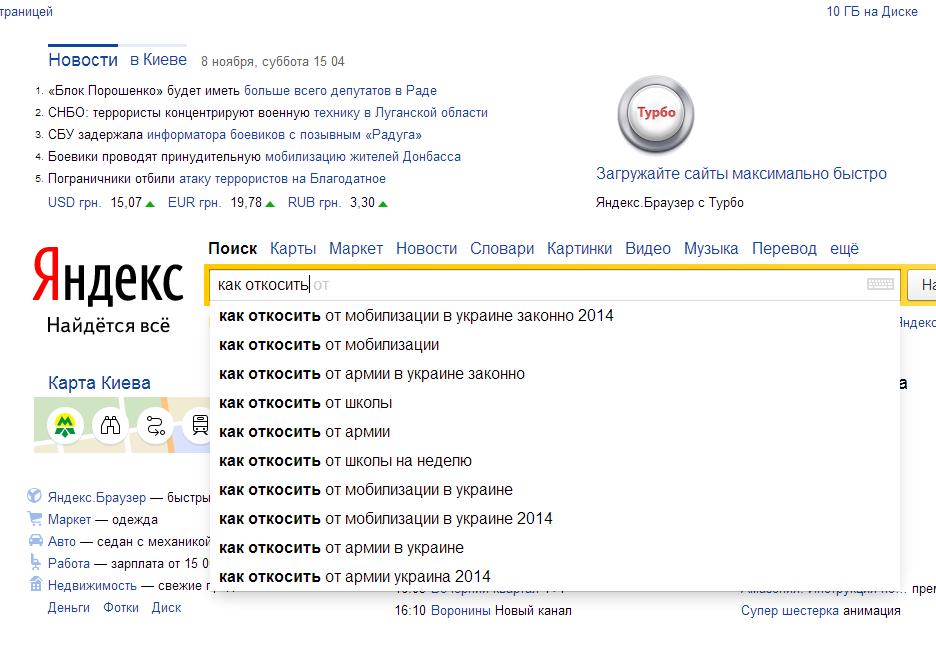Screen dimensions: 936x667
Task: Open the Недвижимость link
Action: (x=92, y=586)
